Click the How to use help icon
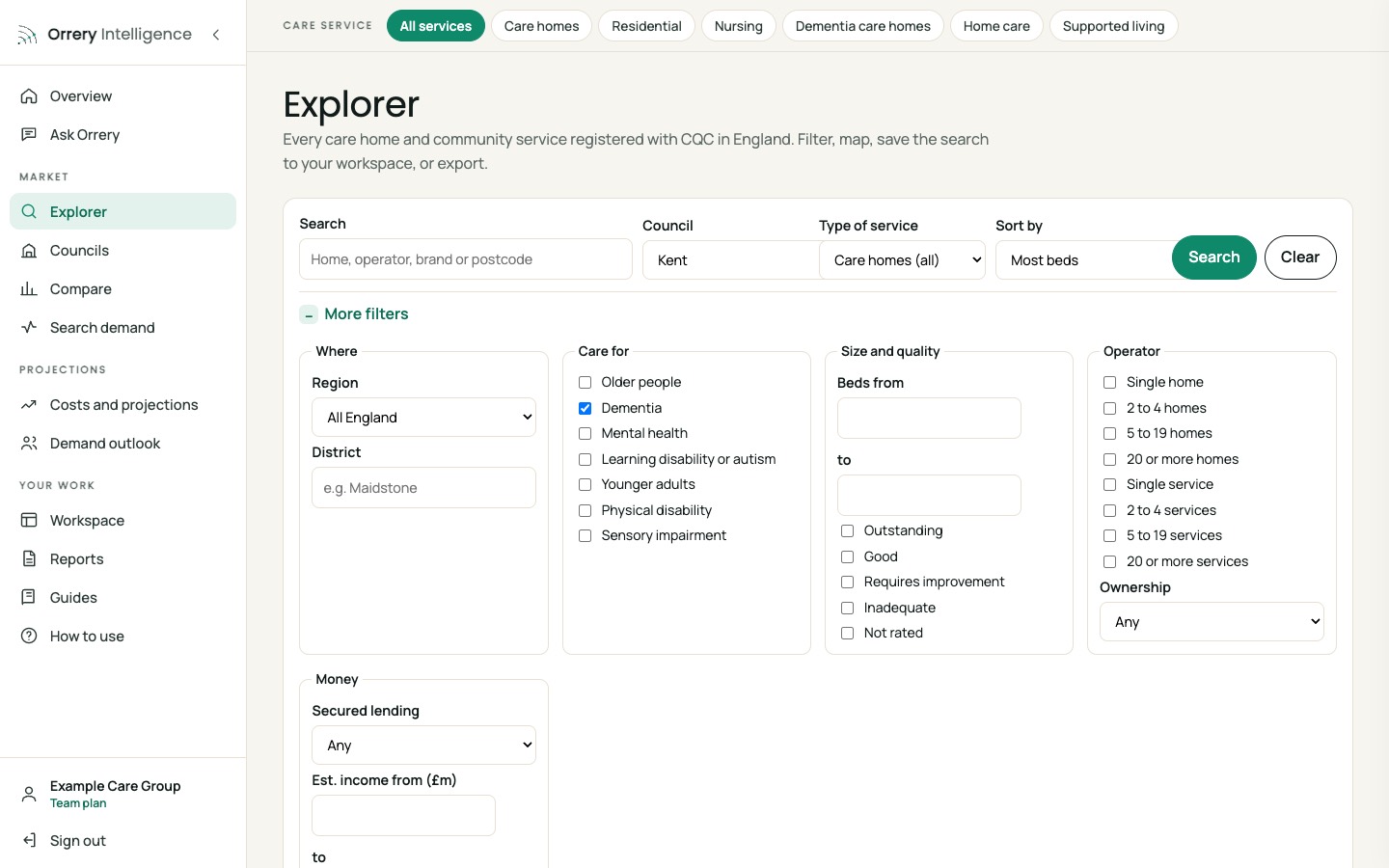The image size is (1389, 868). click(x=29, y=637)
